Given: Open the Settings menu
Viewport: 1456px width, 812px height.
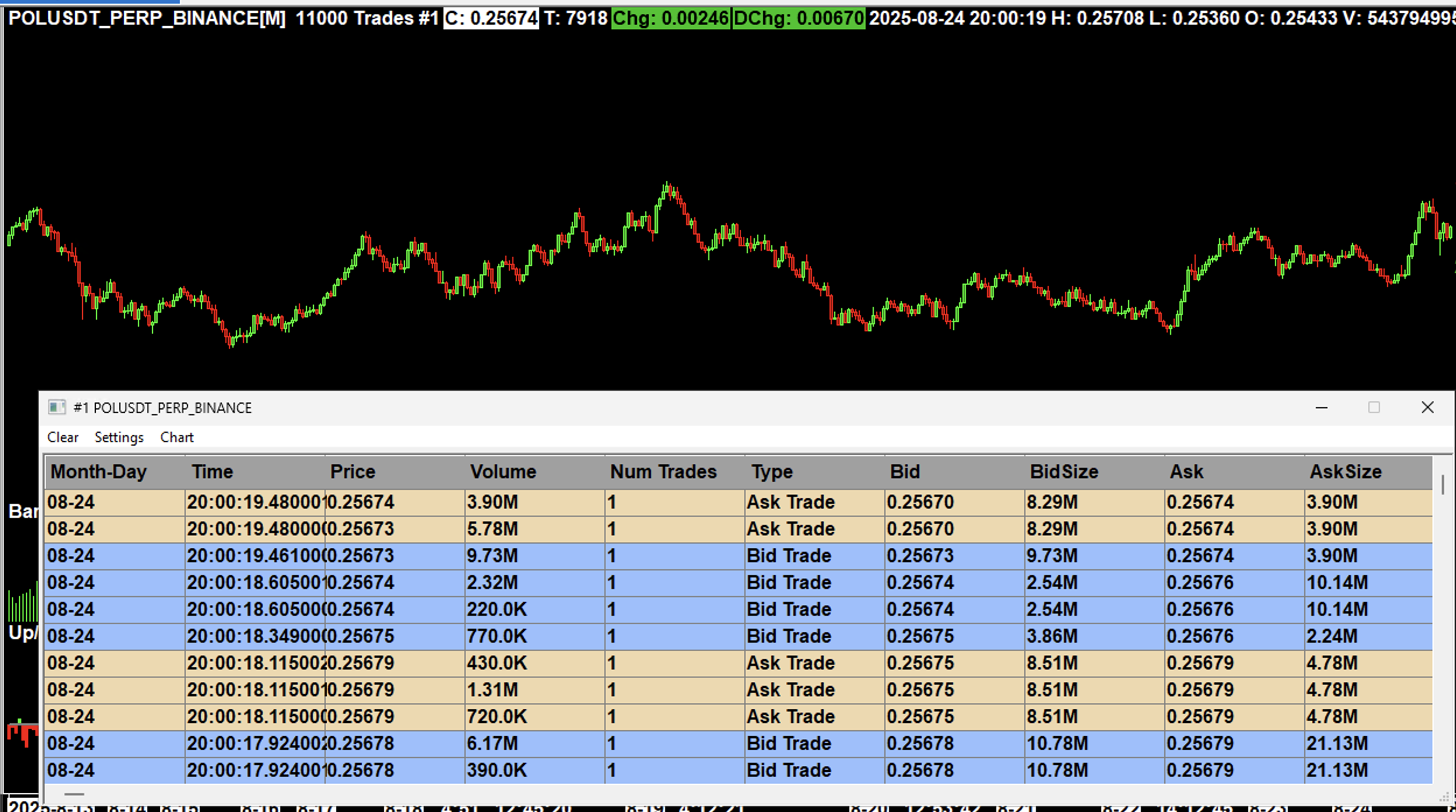Looking at the screenshot, I should (119, 437).
